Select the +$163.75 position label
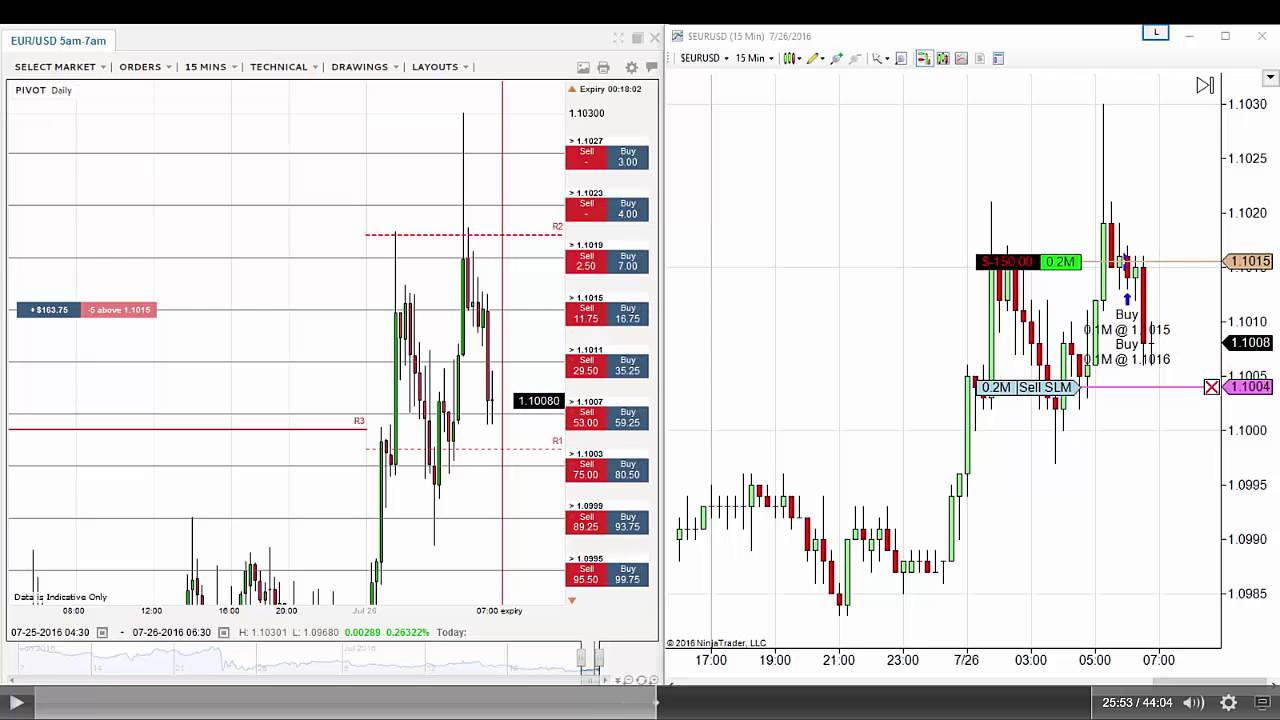The height and width of the screenshot is (720, 1280). pyautogui.click(x=48, y=310)
